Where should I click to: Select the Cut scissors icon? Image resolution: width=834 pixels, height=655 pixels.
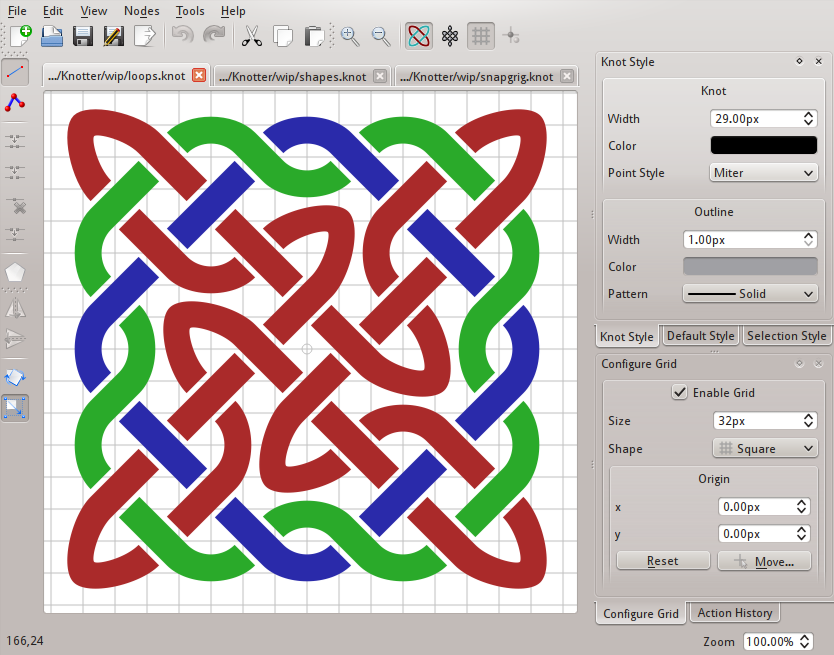(251, 36)
